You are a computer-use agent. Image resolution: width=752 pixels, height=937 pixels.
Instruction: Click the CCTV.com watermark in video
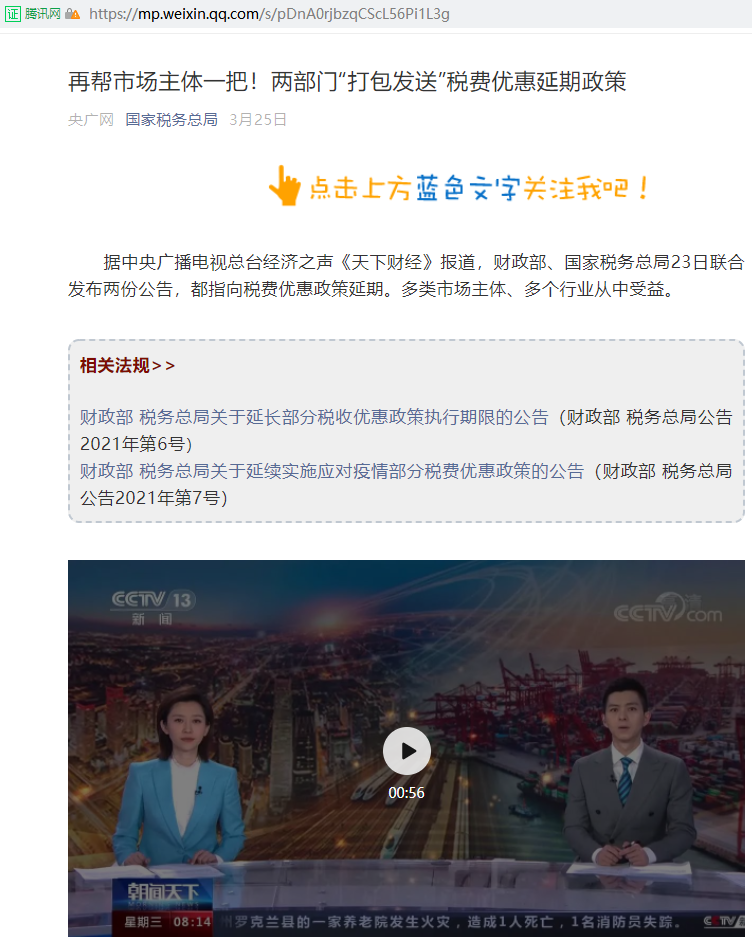668,608
